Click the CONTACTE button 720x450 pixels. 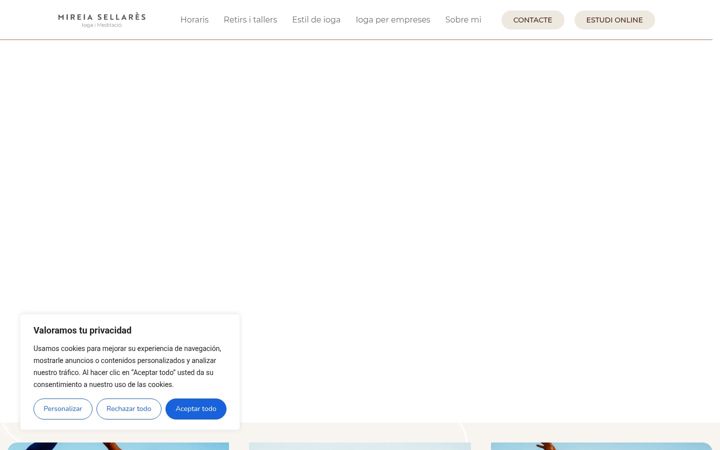[533, 20]
